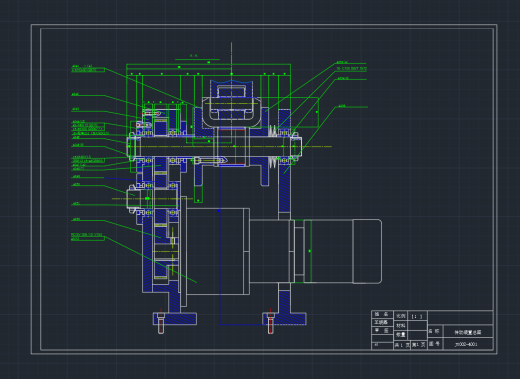Click the drawing name text in title block
The image size is (520, 379).
[x=468, y=332]
